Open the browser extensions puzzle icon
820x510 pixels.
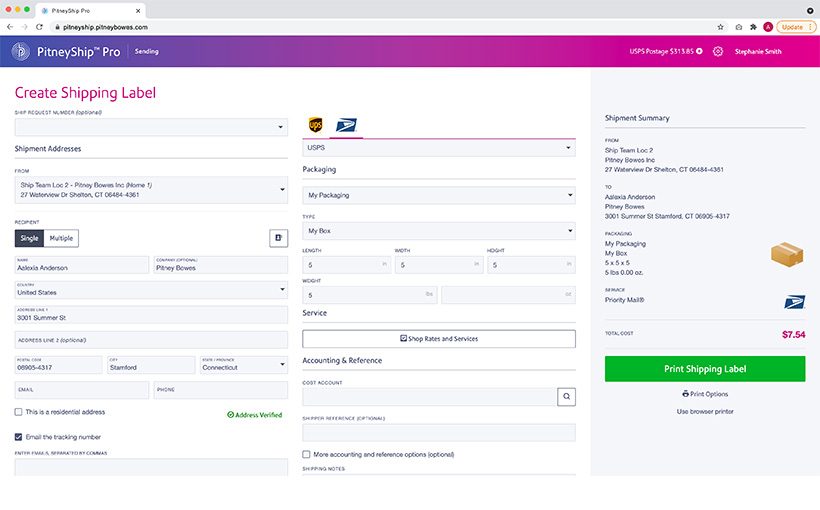(x=753, y=27)
